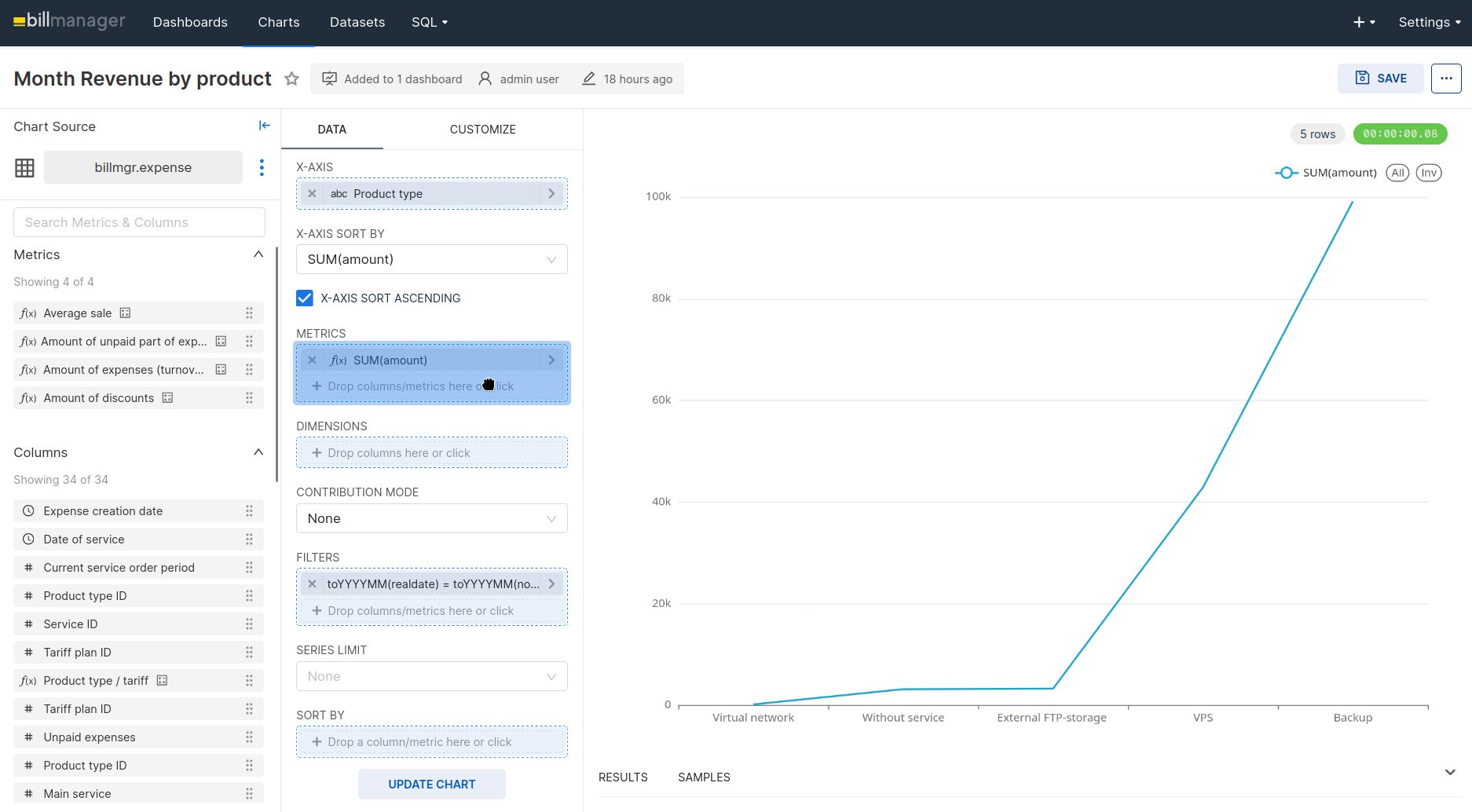
Task: Switch to the Customize tab
Action: 483,130
